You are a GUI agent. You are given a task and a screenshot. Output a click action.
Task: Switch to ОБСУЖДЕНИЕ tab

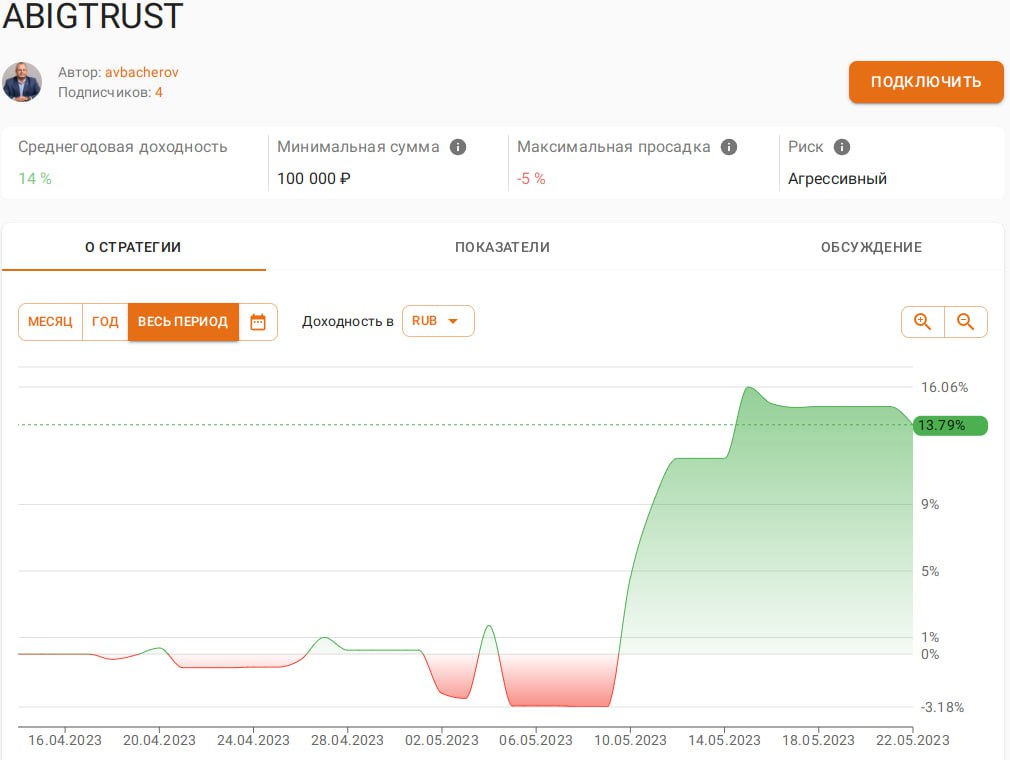pos(871,247)
